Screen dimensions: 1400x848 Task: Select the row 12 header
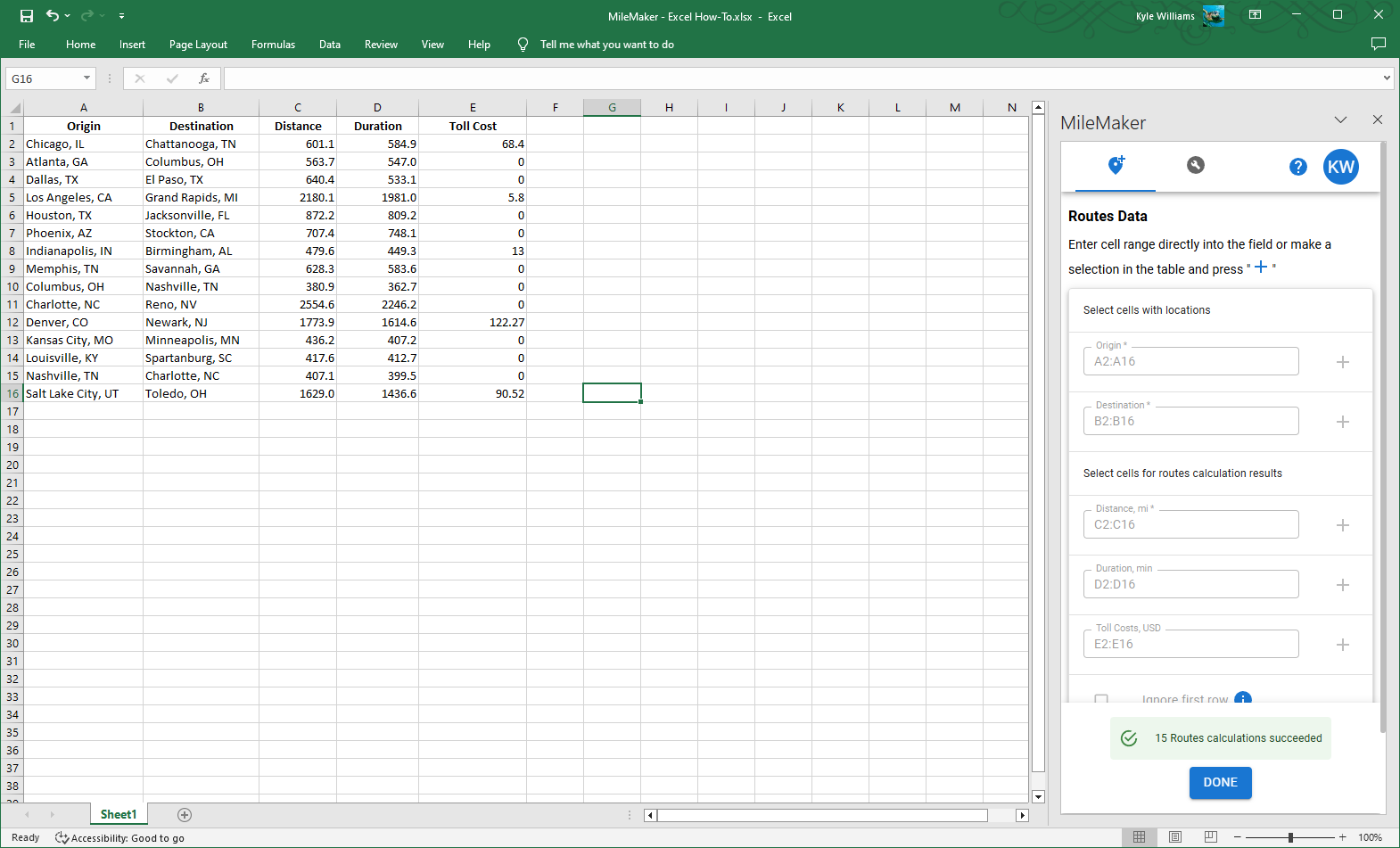12,322
